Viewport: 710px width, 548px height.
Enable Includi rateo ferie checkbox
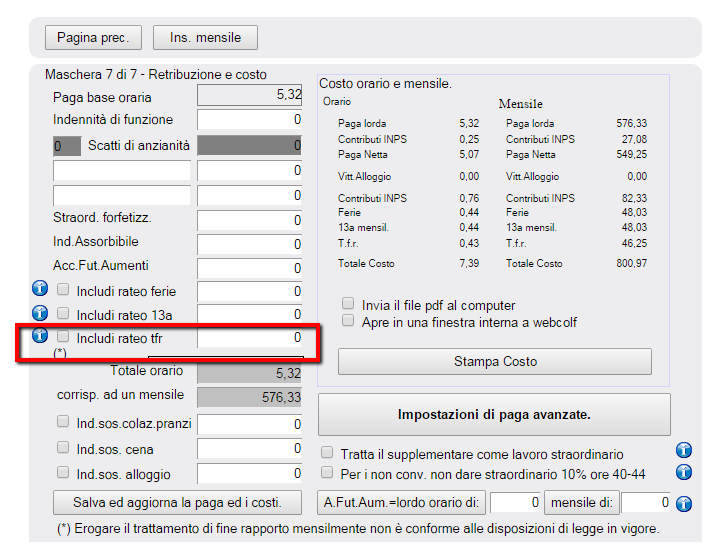tap(63, 291)
